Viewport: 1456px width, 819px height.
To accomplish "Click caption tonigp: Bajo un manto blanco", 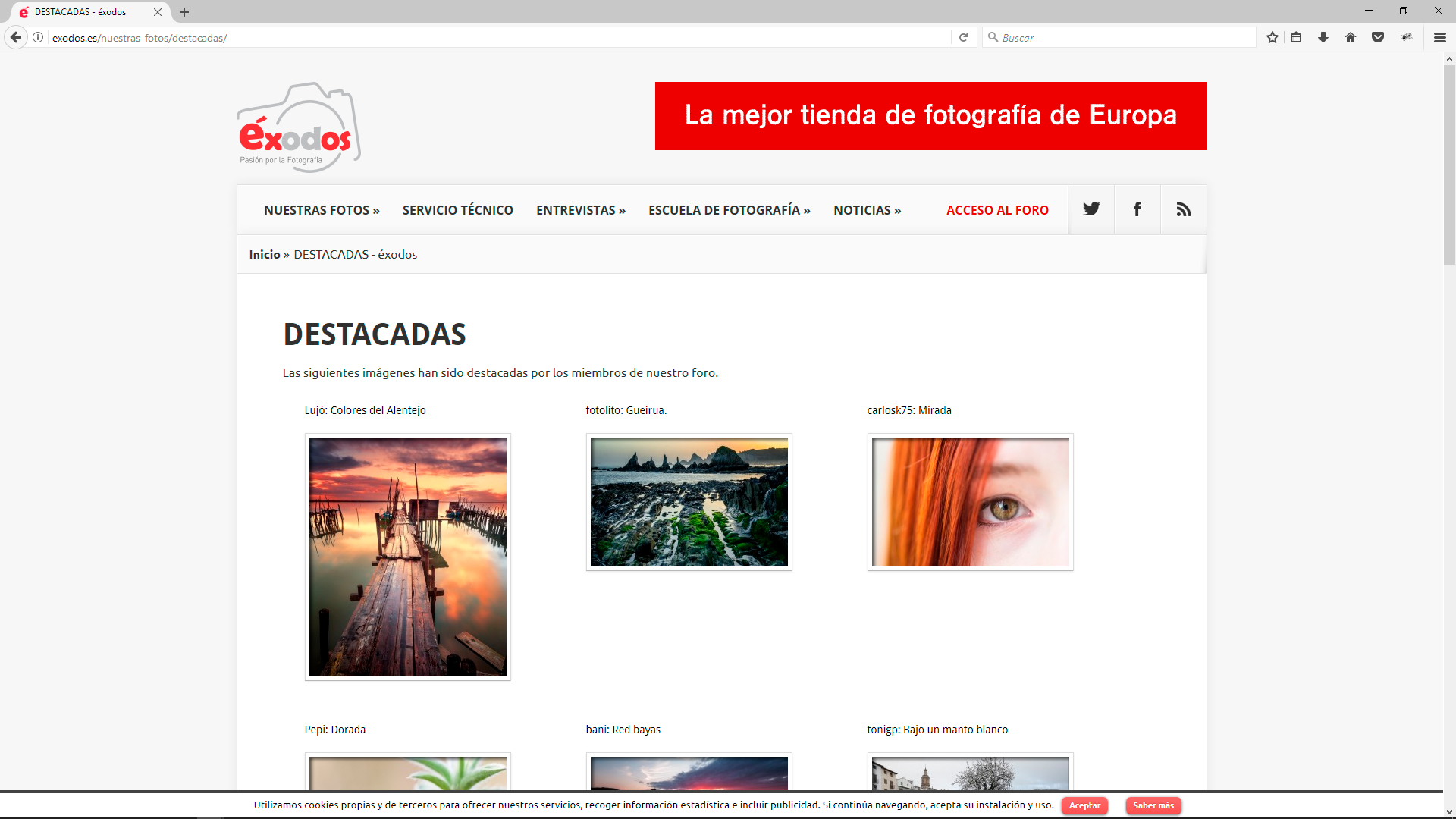I will (x=937, y=730).
